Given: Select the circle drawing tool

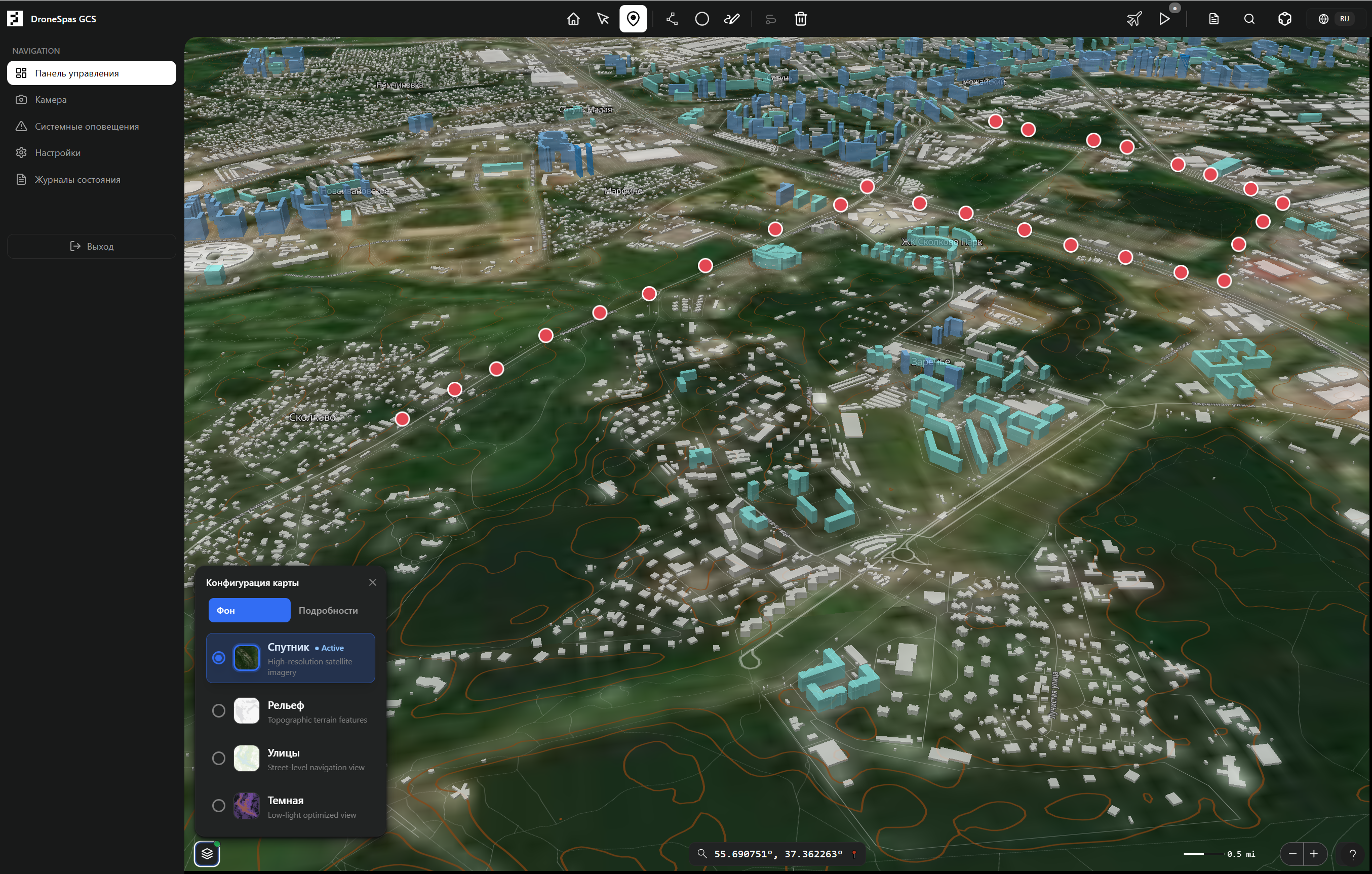Looking at the screenshot, I should (x=702, y=19).
